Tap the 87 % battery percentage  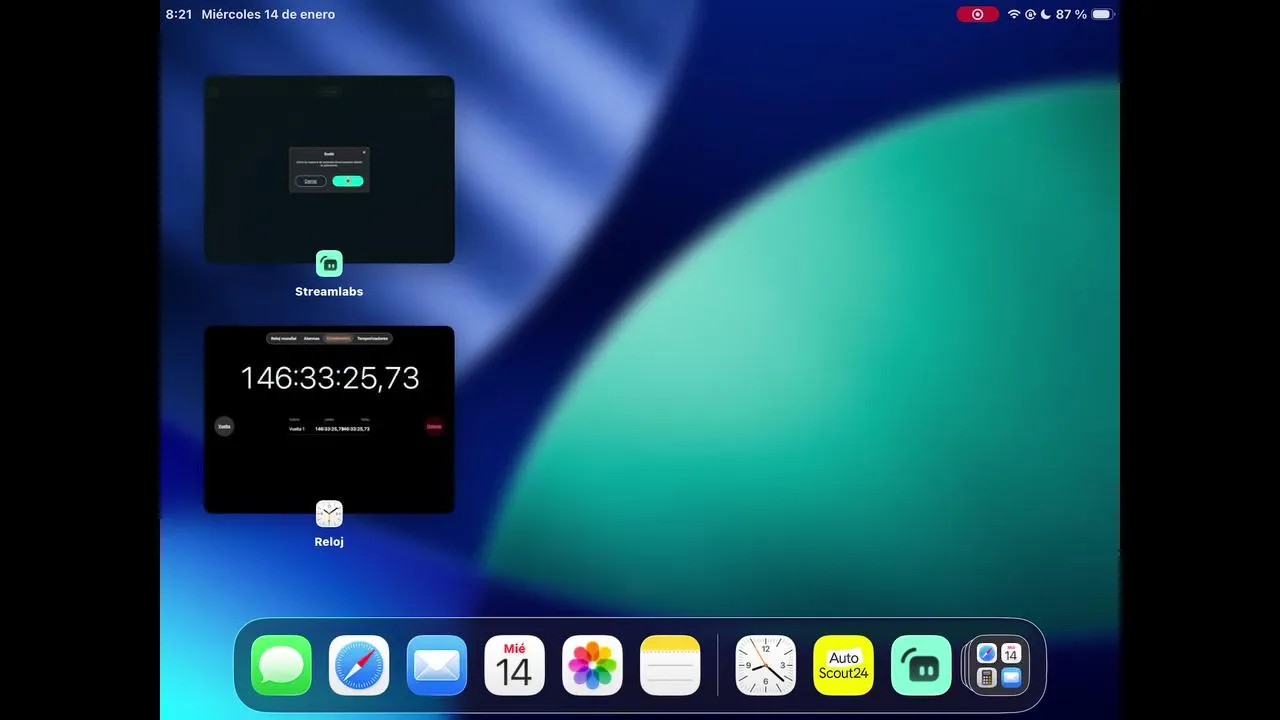[x=1071, y=14]
